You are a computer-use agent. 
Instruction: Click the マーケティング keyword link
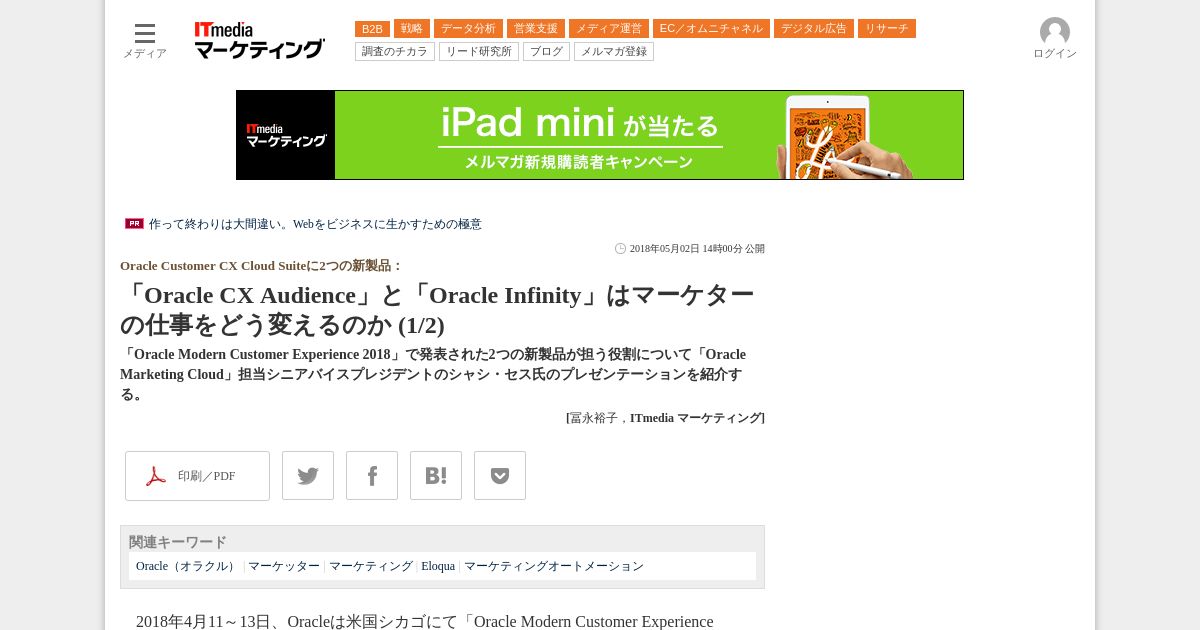(371, 566)
